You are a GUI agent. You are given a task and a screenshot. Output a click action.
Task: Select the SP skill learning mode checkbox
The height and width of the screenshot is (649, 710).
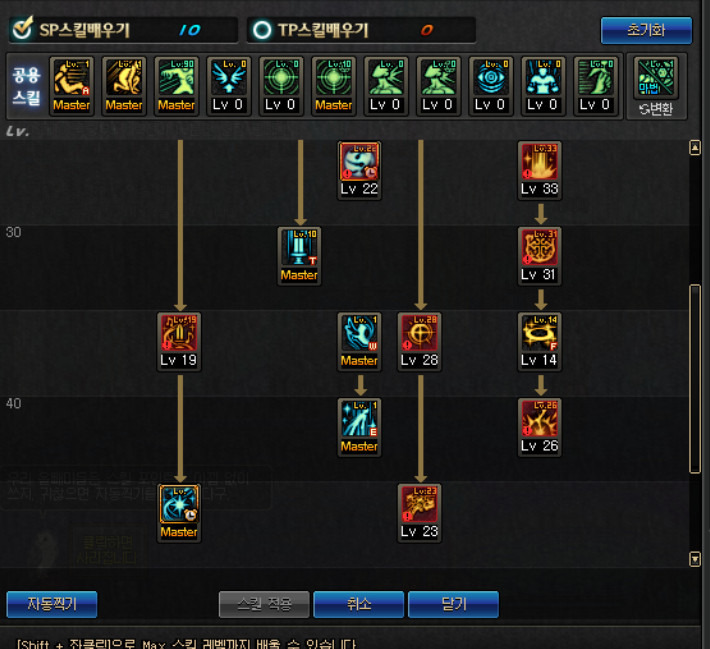pos(22,29)
